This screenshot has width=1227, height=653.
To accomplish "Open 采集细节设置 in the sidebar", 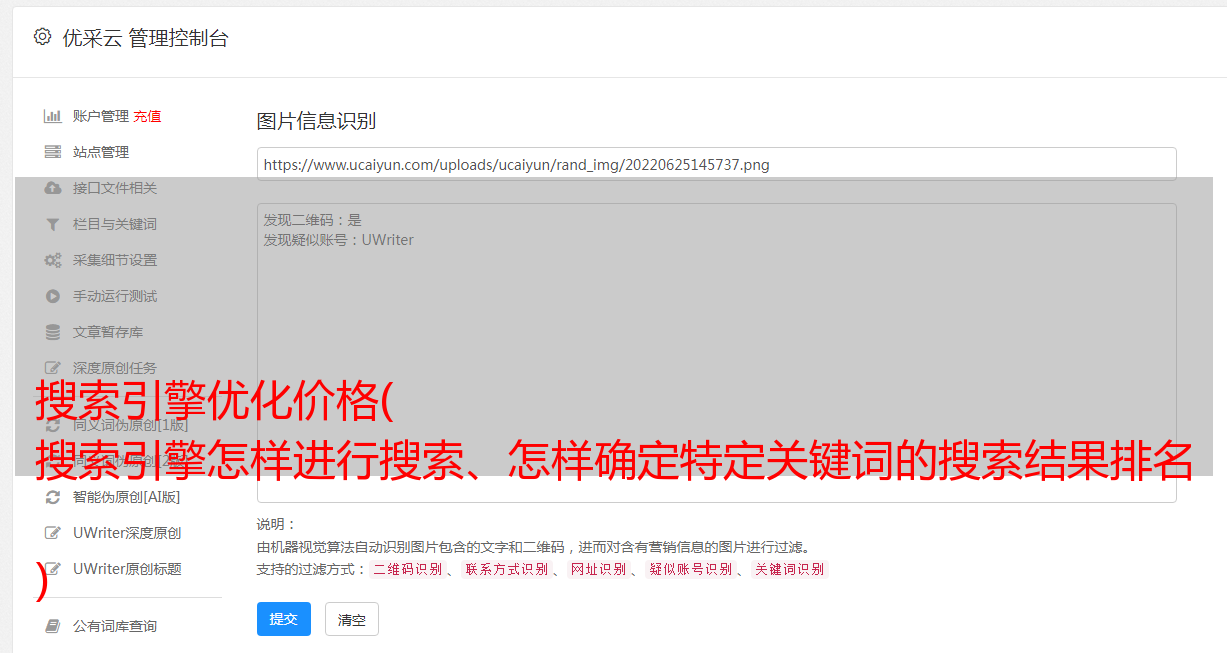I will pos(115,260).
